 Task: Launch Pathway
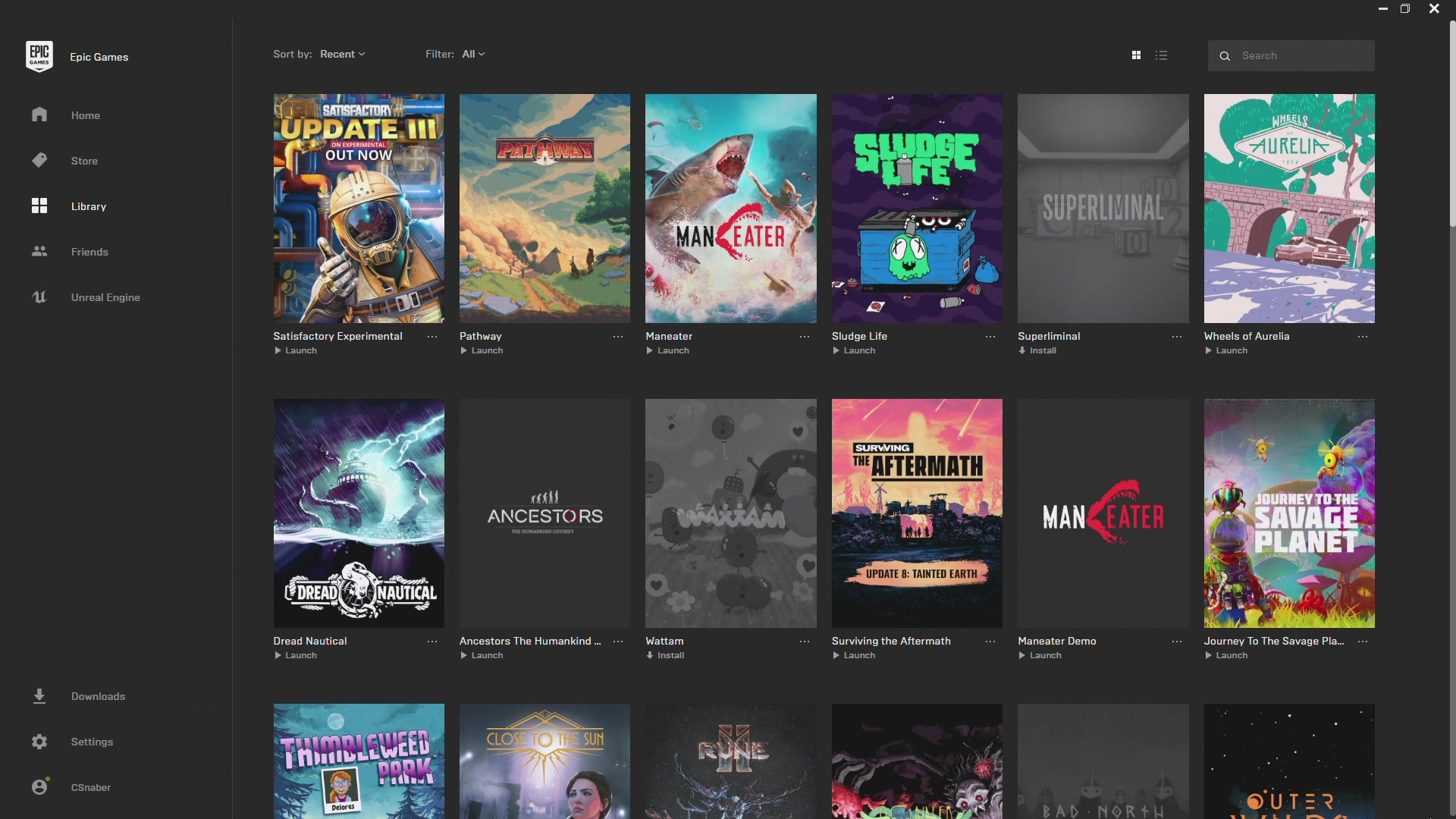tap(482, 350)
